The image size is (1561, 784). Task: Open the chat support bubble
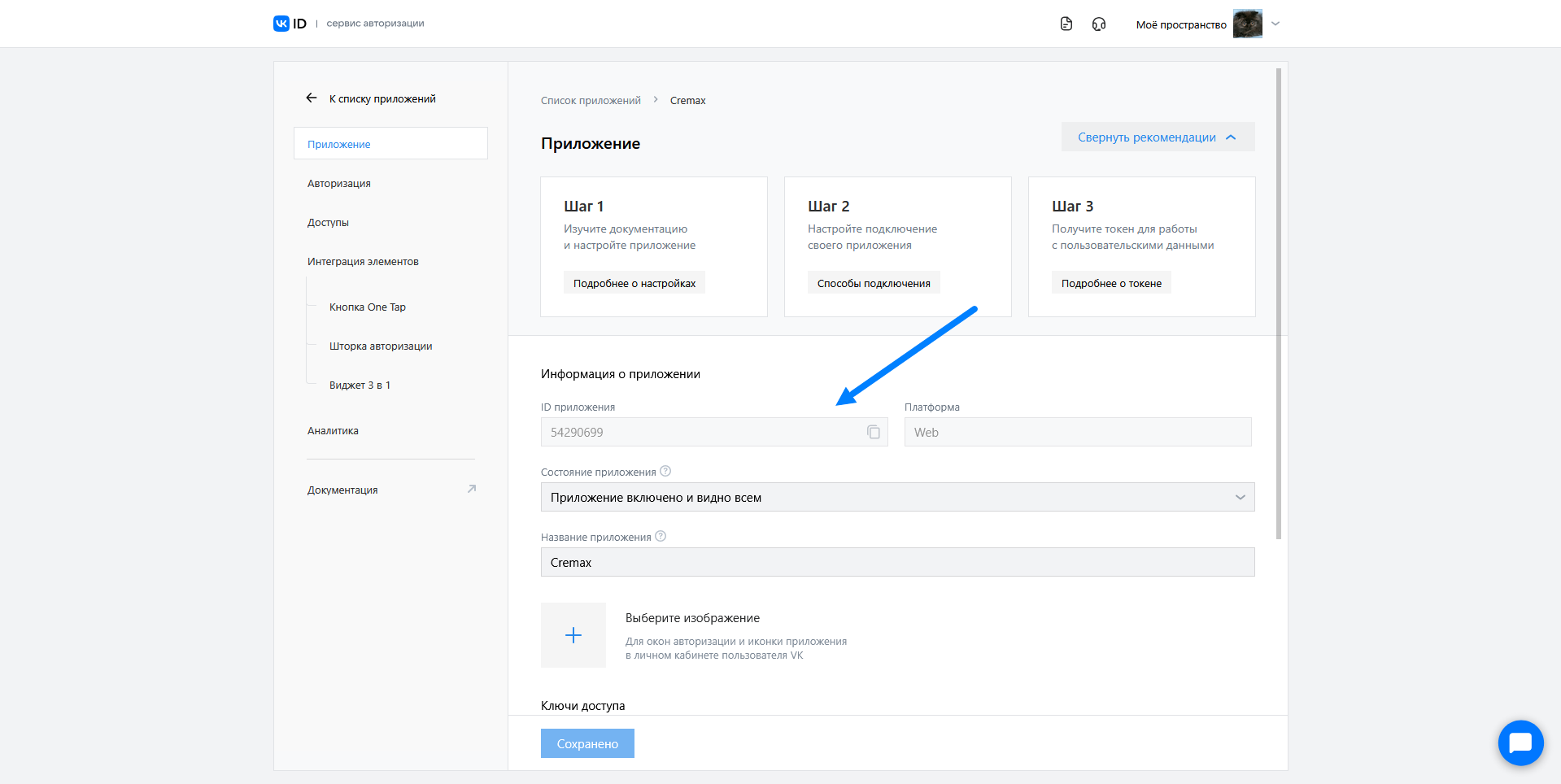[x=1520, y=743]
